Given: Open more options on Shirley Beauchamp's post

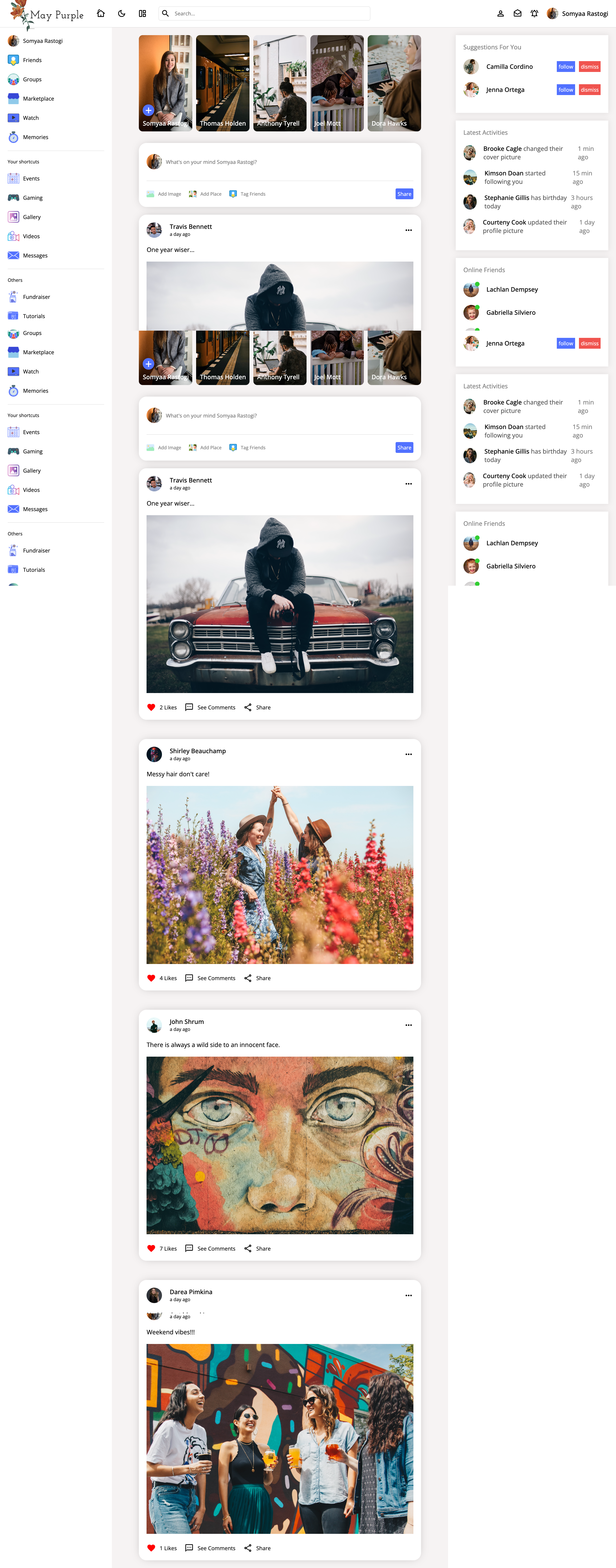Looking at the screenshot, I should coord(408,754).
